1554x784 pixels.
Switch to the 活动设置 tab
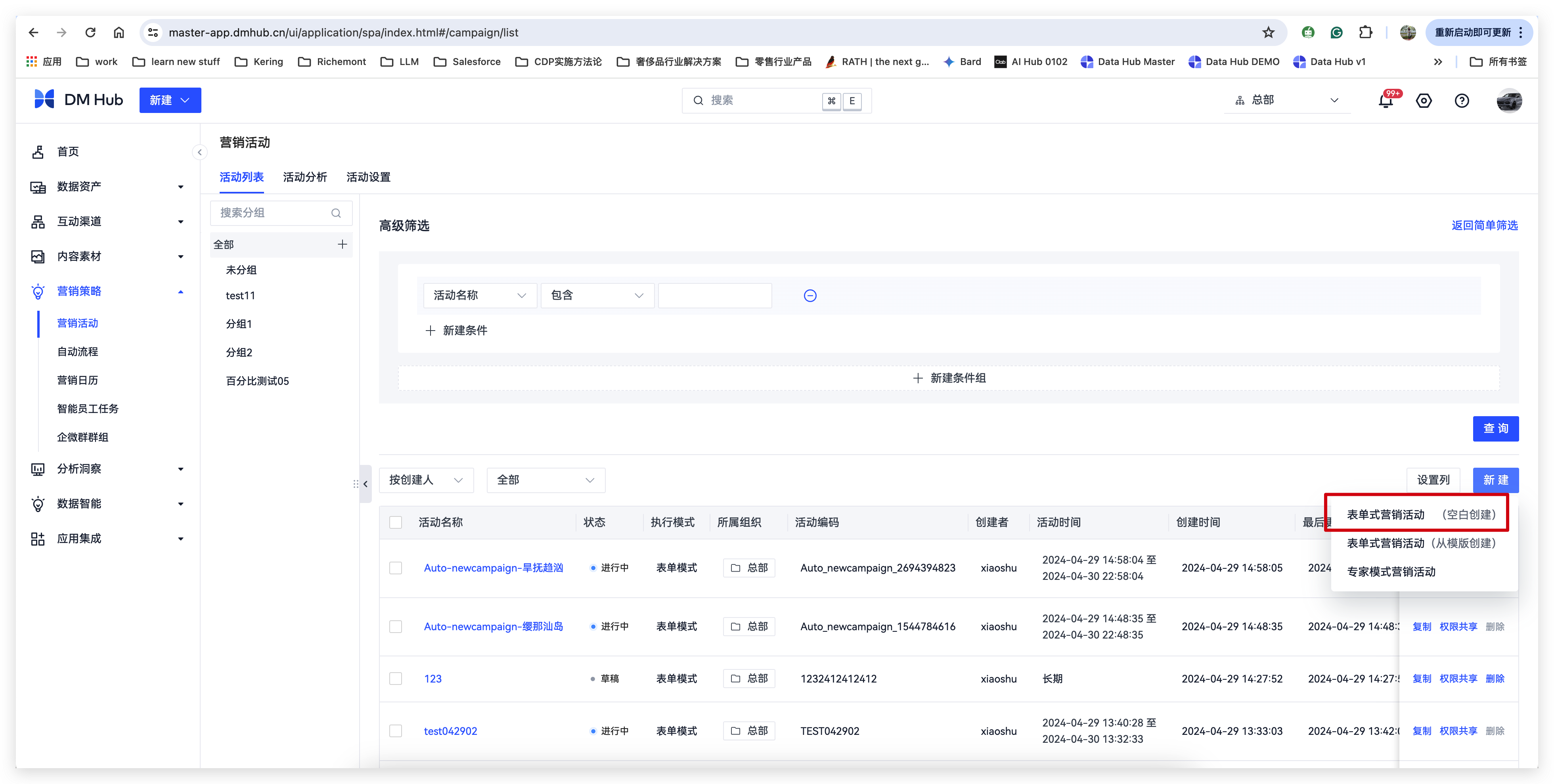[368, 177]
